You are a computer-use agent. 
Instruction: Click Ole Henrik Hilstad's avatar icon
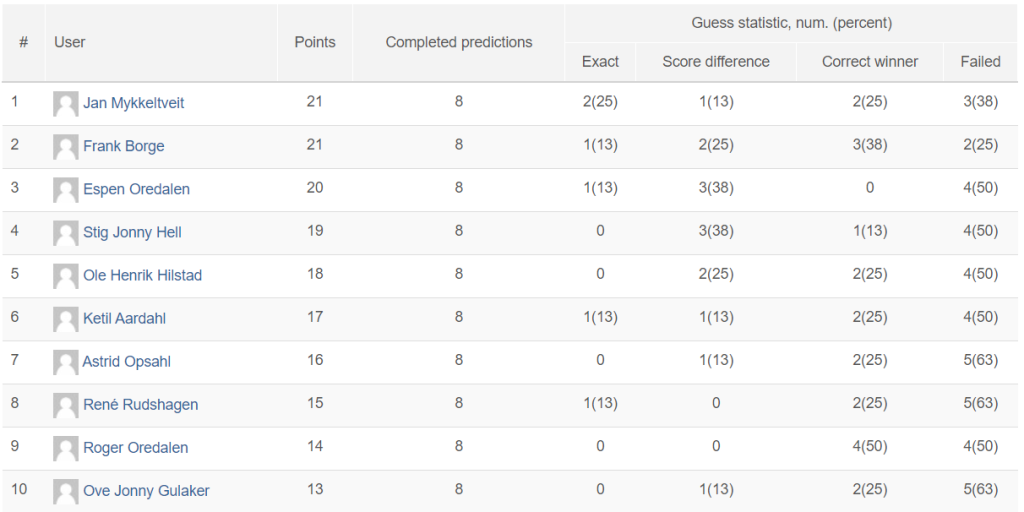click(x=65, y=276)
